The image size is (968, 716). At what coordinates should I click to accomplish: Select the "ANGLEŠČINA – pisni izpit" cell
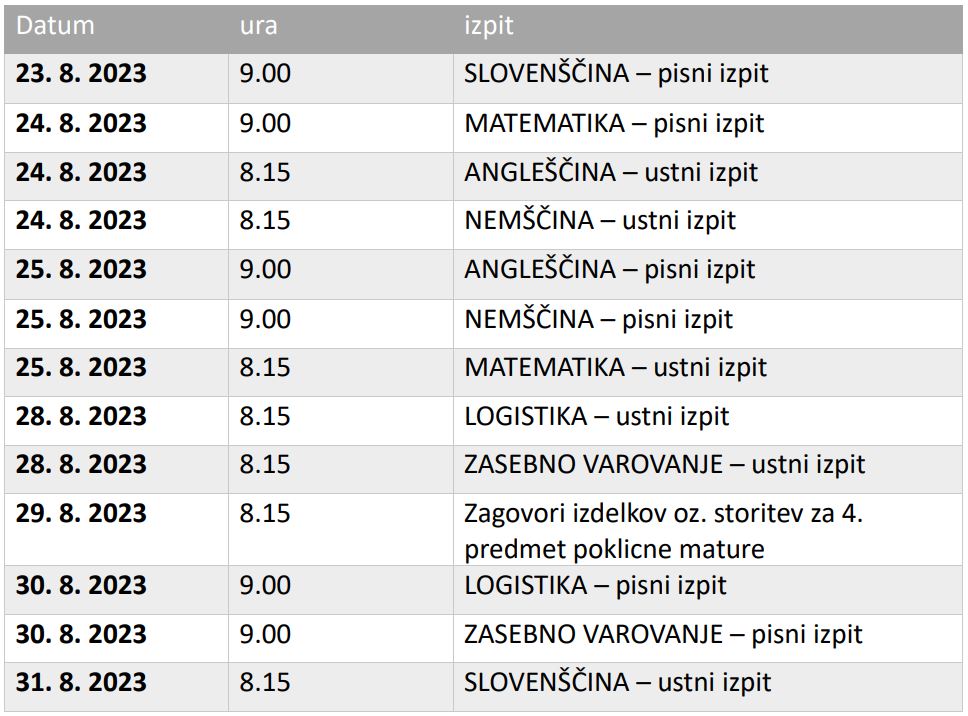(610, 269)
